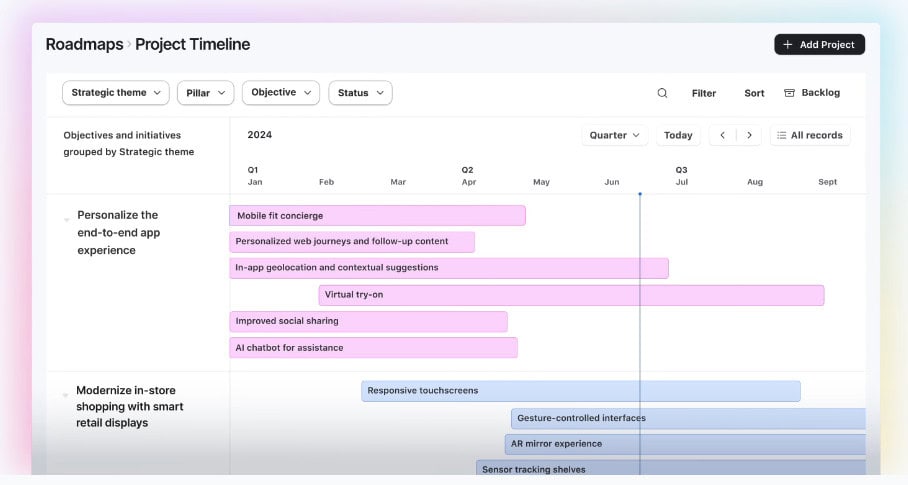Collapse the Modernize in-store shopping group
Image resolution: width=908 pixels, height=485 pixels.
tap(67, 395)
